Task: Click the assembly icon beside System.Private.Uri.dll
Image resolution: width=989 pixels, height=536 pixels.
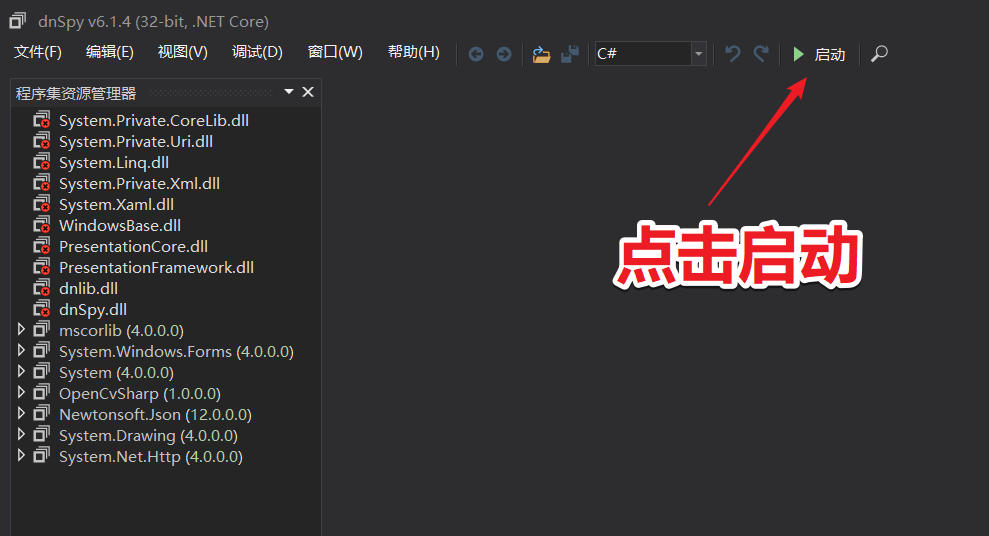Action: pos(42,141)
